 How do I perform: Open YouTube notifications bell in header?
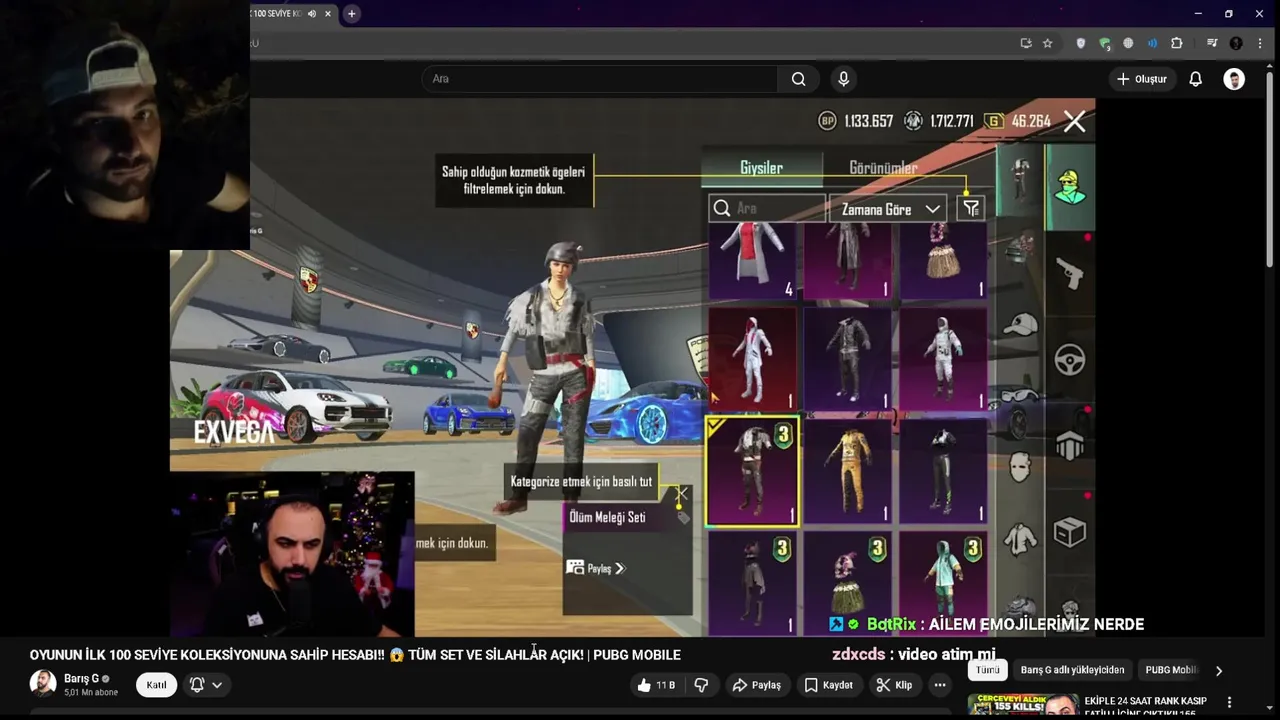[1195, 79]
